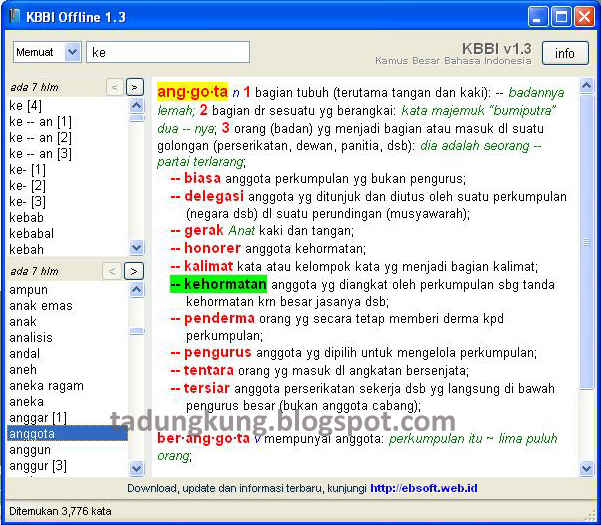Image resolution: width=601 pixels, height=525 pixels.
Task: Go to next page of lower word list
Action: coord(134,271)
